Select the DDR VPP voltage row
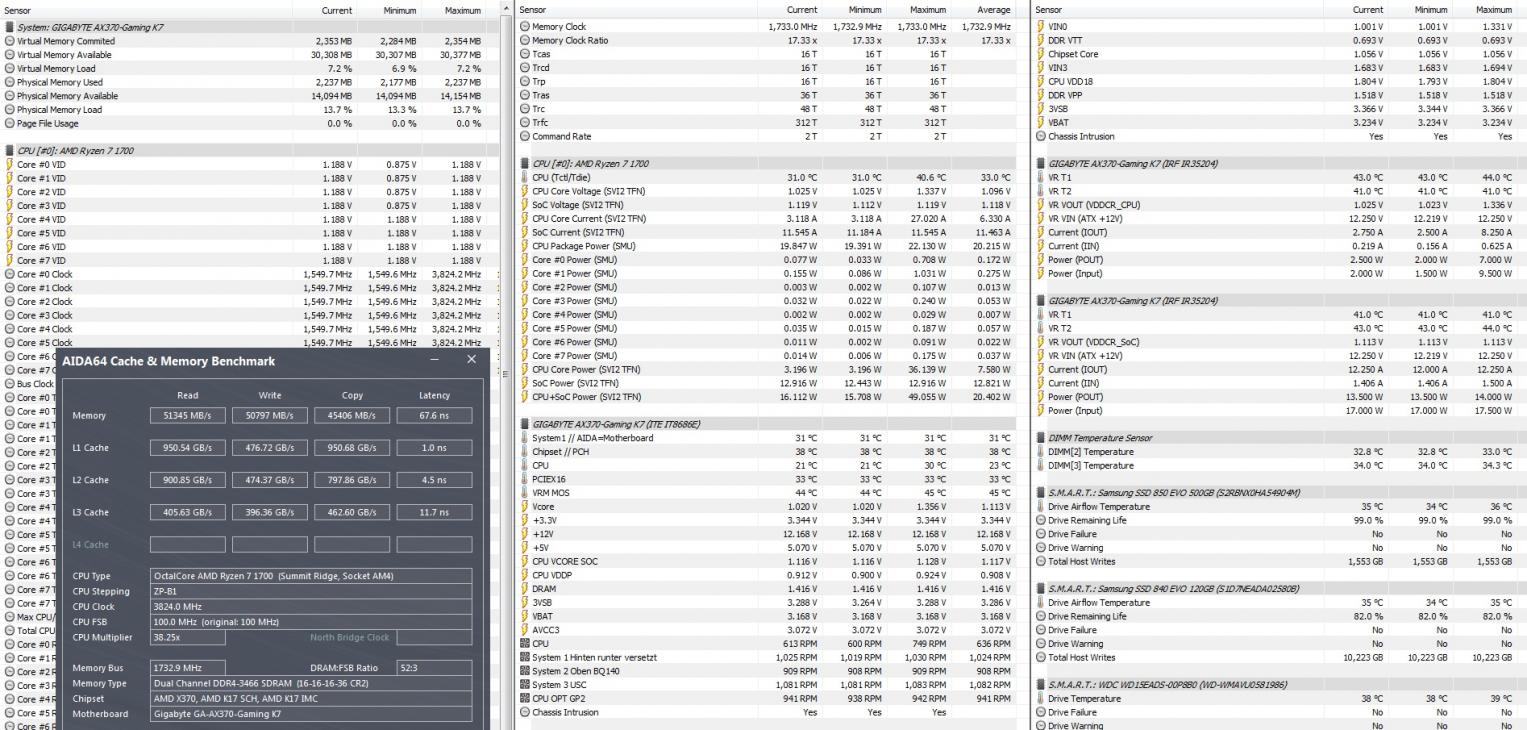 pos(1280,96)
